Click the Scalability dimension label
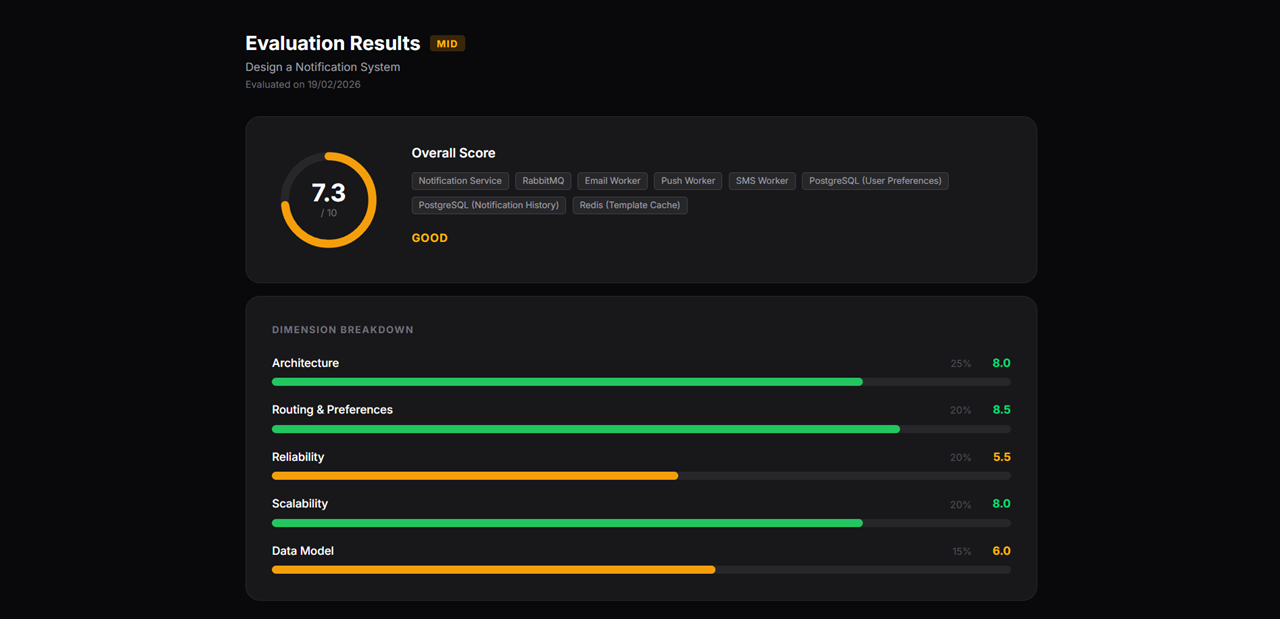The width and height of the screenshot is (1280, 619). coord(300,503)
